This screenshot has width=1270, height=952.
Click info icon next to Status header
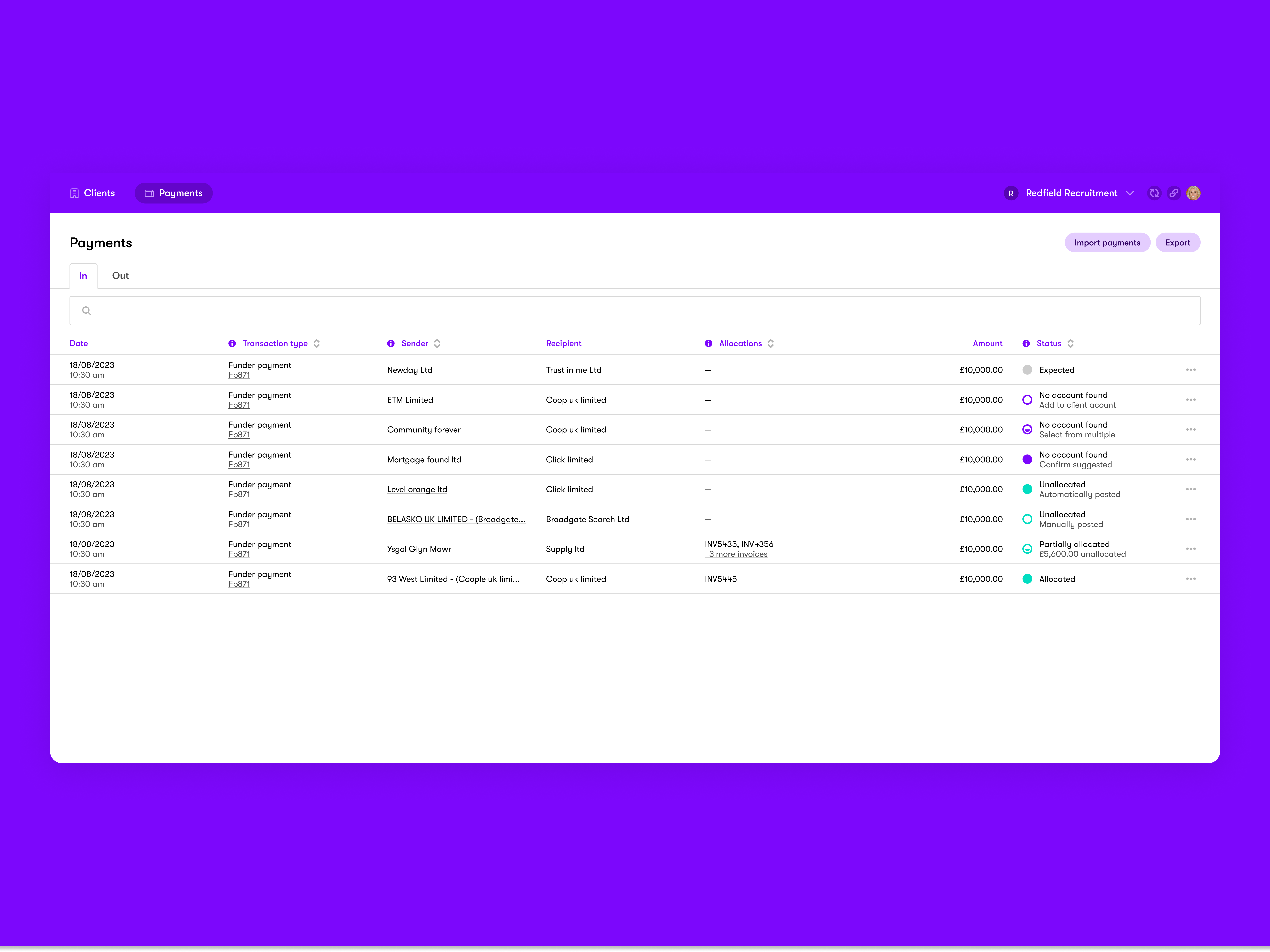(1026, 343)
